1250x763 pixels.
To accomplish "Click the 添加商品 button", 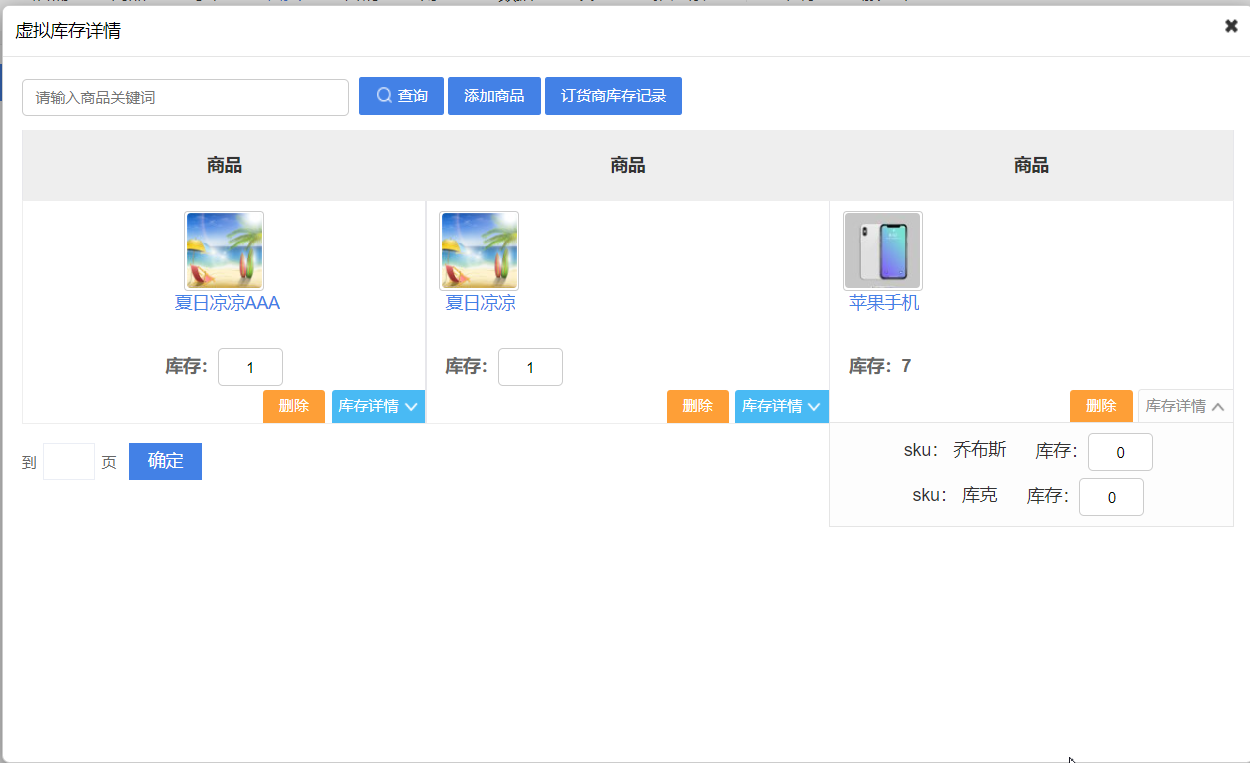I will click(494, 96).
